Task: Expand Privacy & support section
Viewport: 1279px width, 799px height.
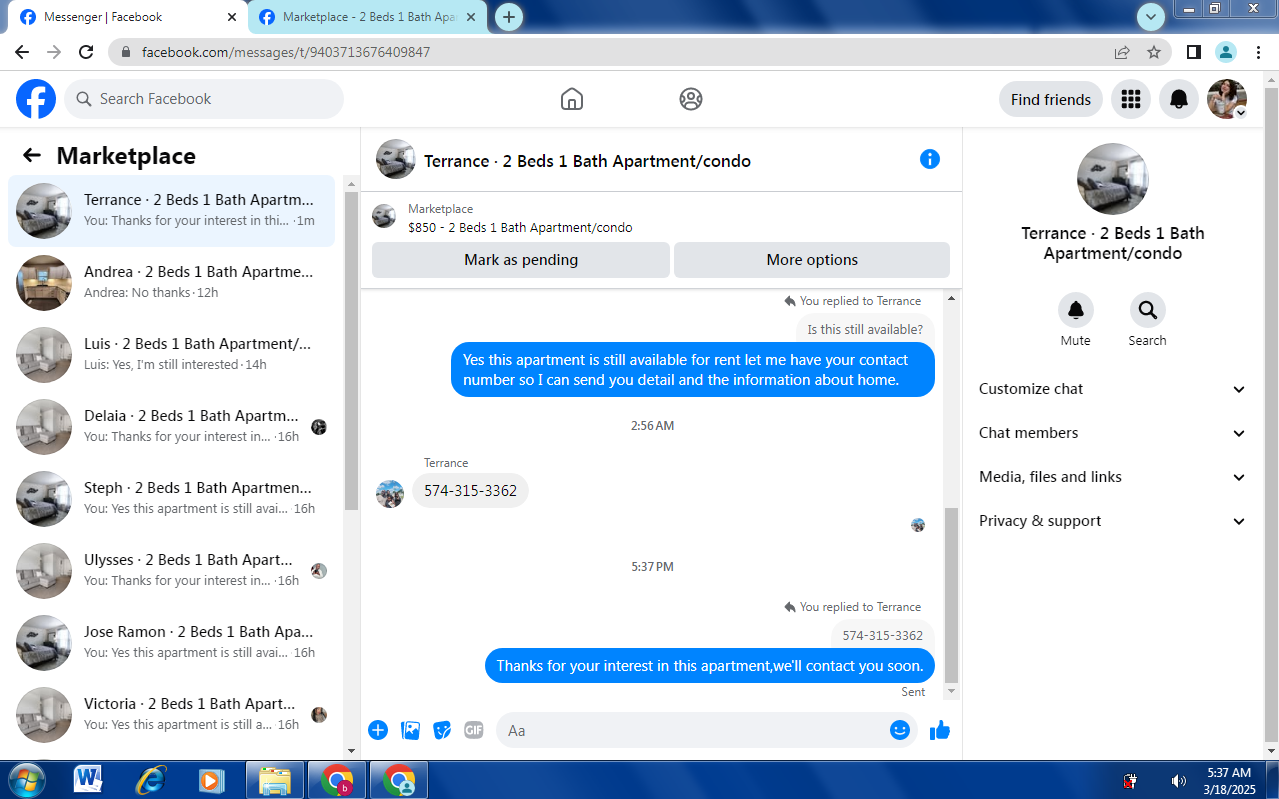Action: (x=1113, y=521)
